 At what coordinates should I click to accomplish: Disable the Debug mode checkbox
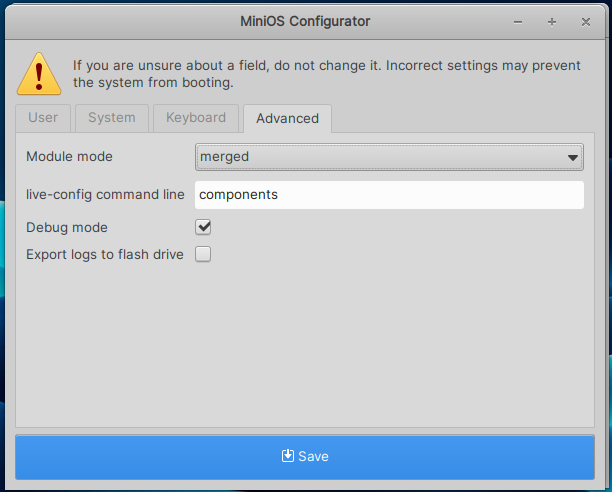[x=203, y=227]
